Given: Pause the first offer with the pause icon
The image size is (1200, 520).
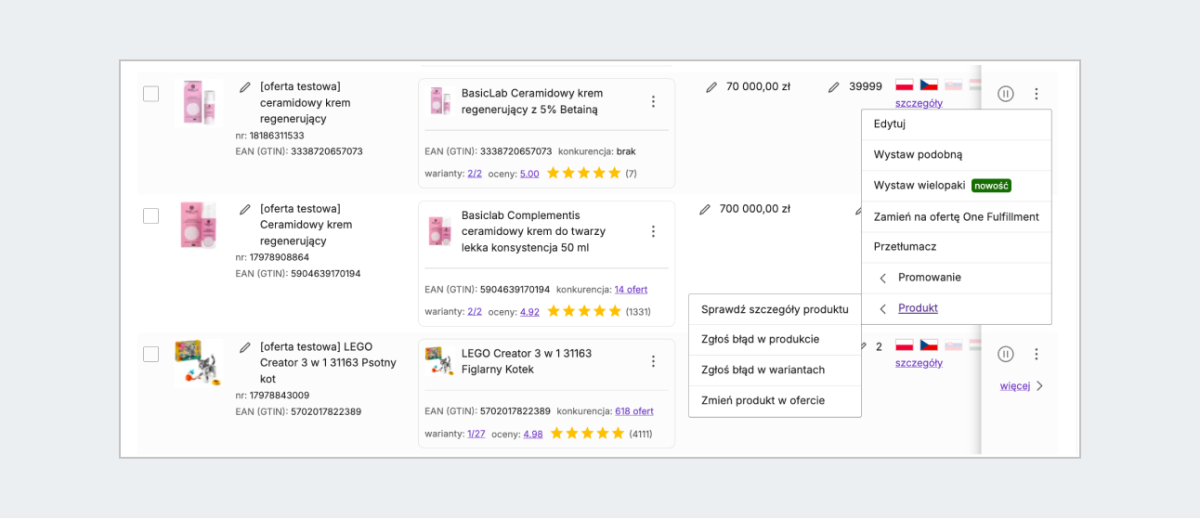Looking at the screenshot, I should point(1006,94).
